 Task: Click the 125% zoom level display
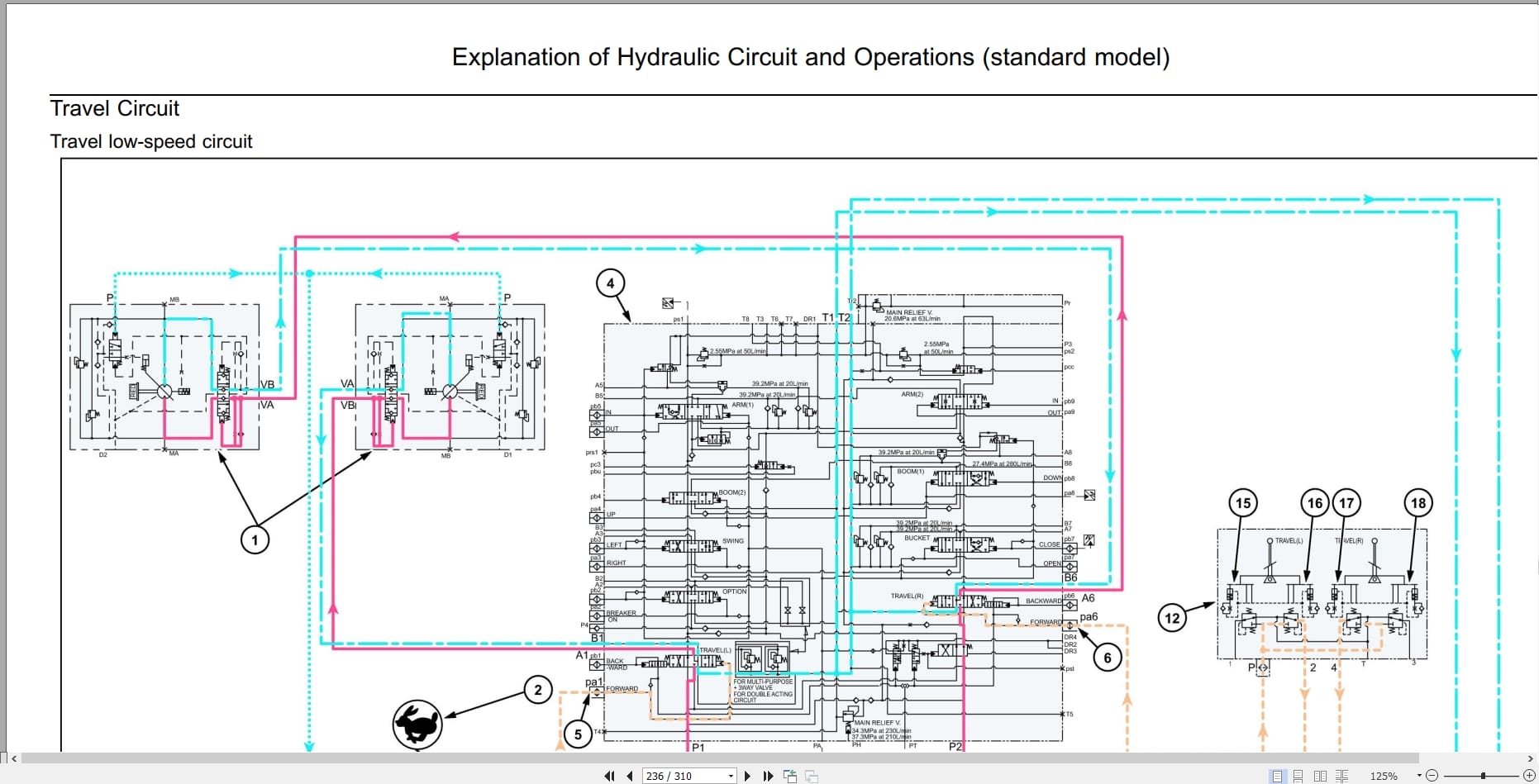click(1384, 775)
